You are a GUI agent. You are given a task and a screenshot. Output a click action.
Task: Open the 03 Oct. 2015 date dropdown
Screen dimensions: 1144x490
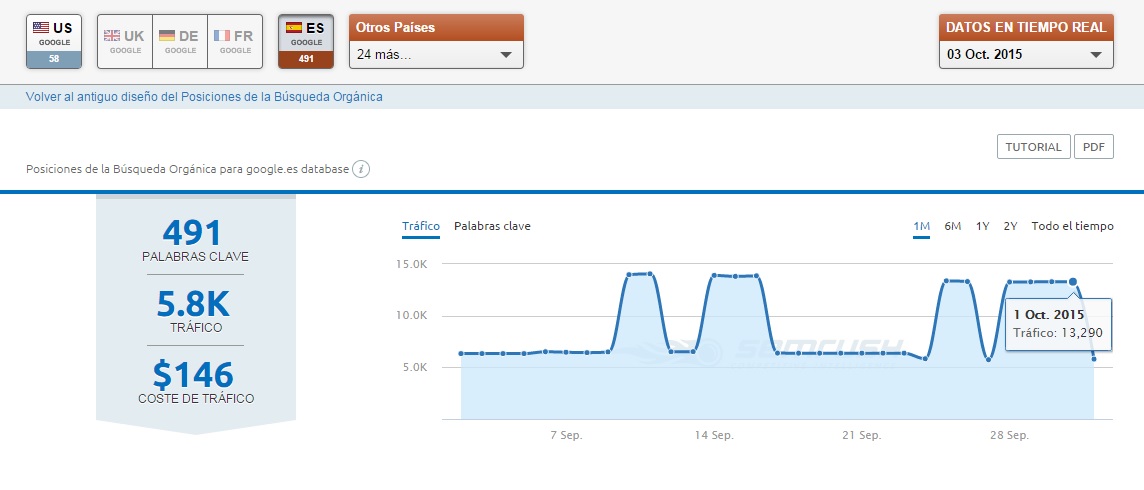tap(1026, 54)
